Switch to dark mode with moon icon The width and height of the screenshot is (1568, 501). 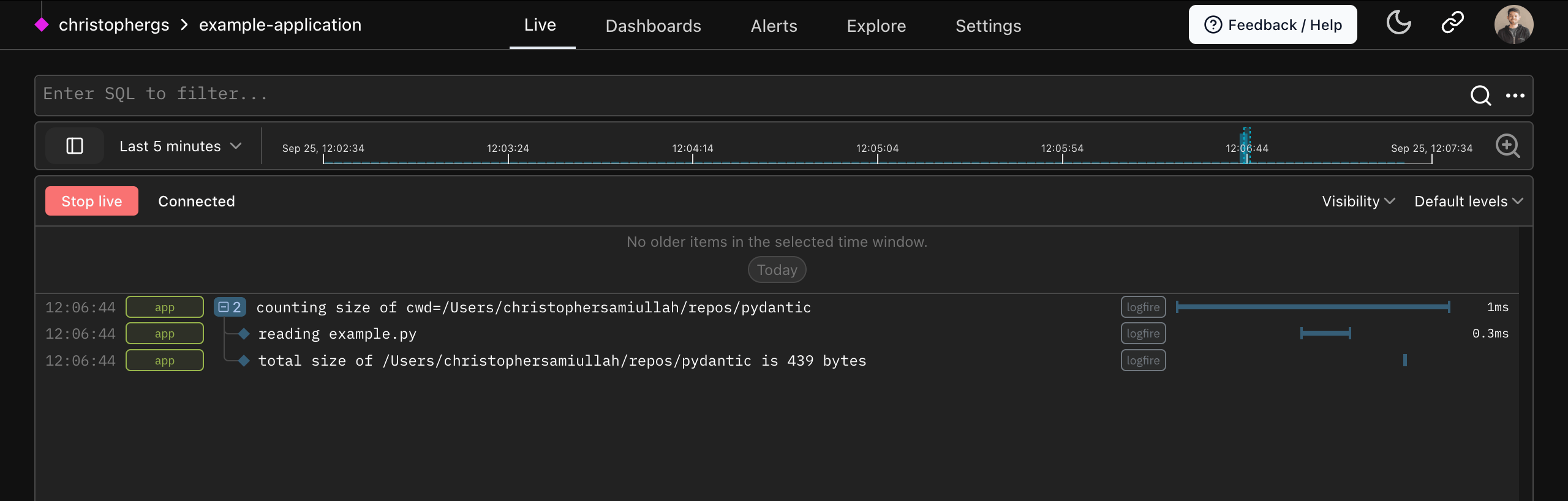1398,23
